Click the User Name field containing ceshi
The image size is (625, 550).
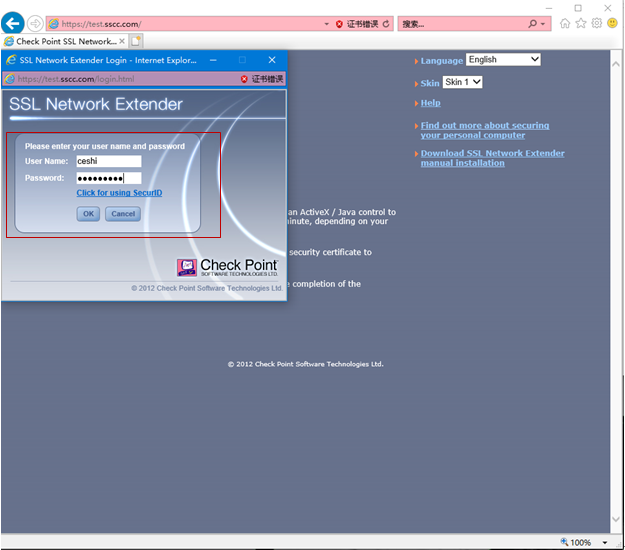click(x=109, y=161)
